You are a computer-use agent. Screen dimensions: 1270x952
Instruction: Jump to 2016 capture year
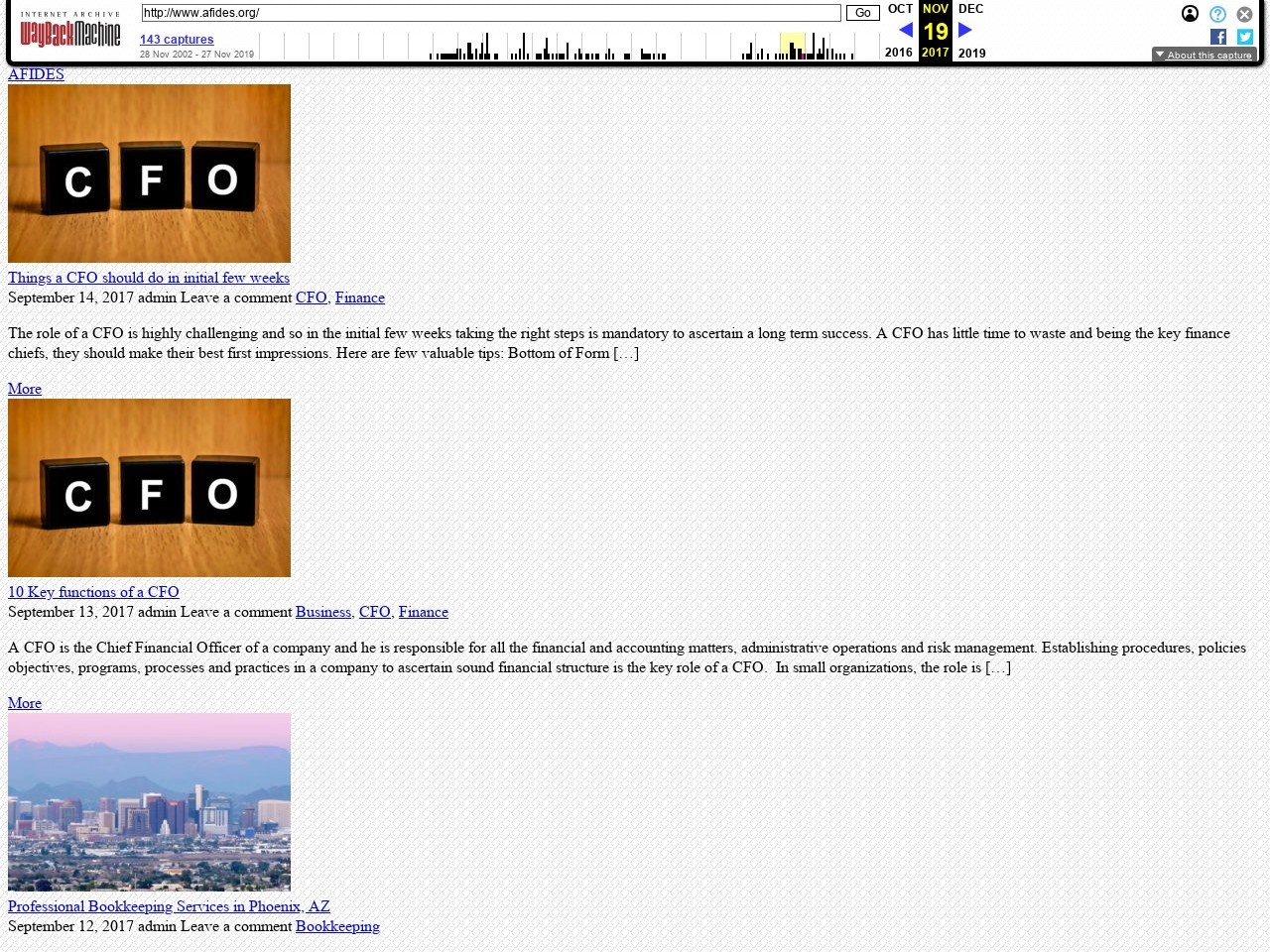pyautogui.click(x=898, y=53)
